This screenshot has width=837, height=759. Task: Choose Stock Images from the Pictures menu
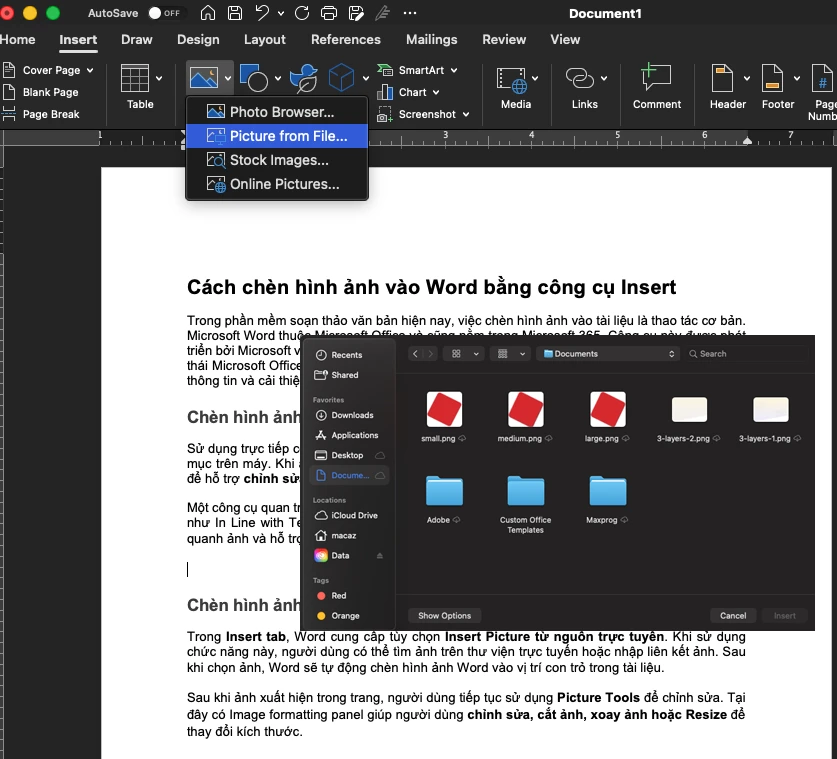point(281,159)
